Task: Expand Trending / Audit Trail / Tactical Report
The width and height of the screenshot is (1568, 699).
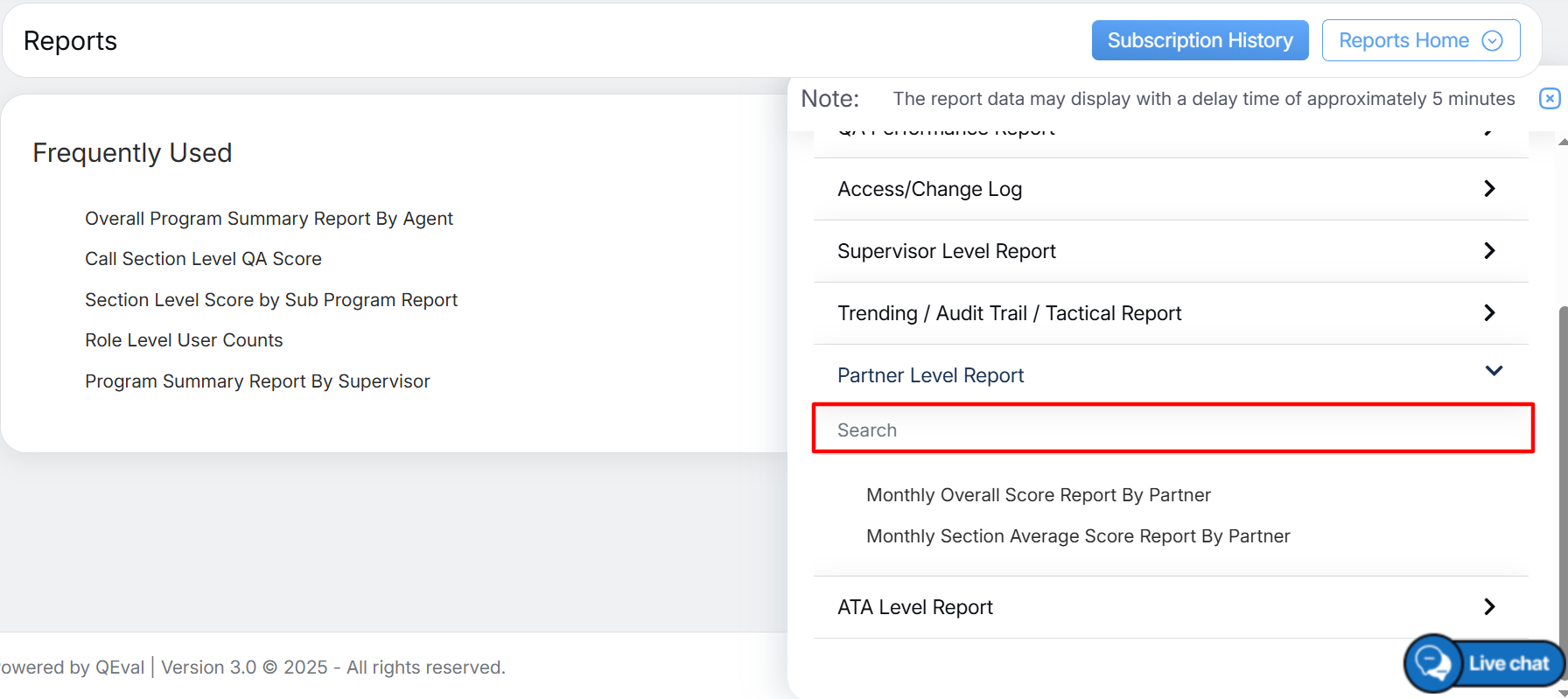Action: 1169,313
